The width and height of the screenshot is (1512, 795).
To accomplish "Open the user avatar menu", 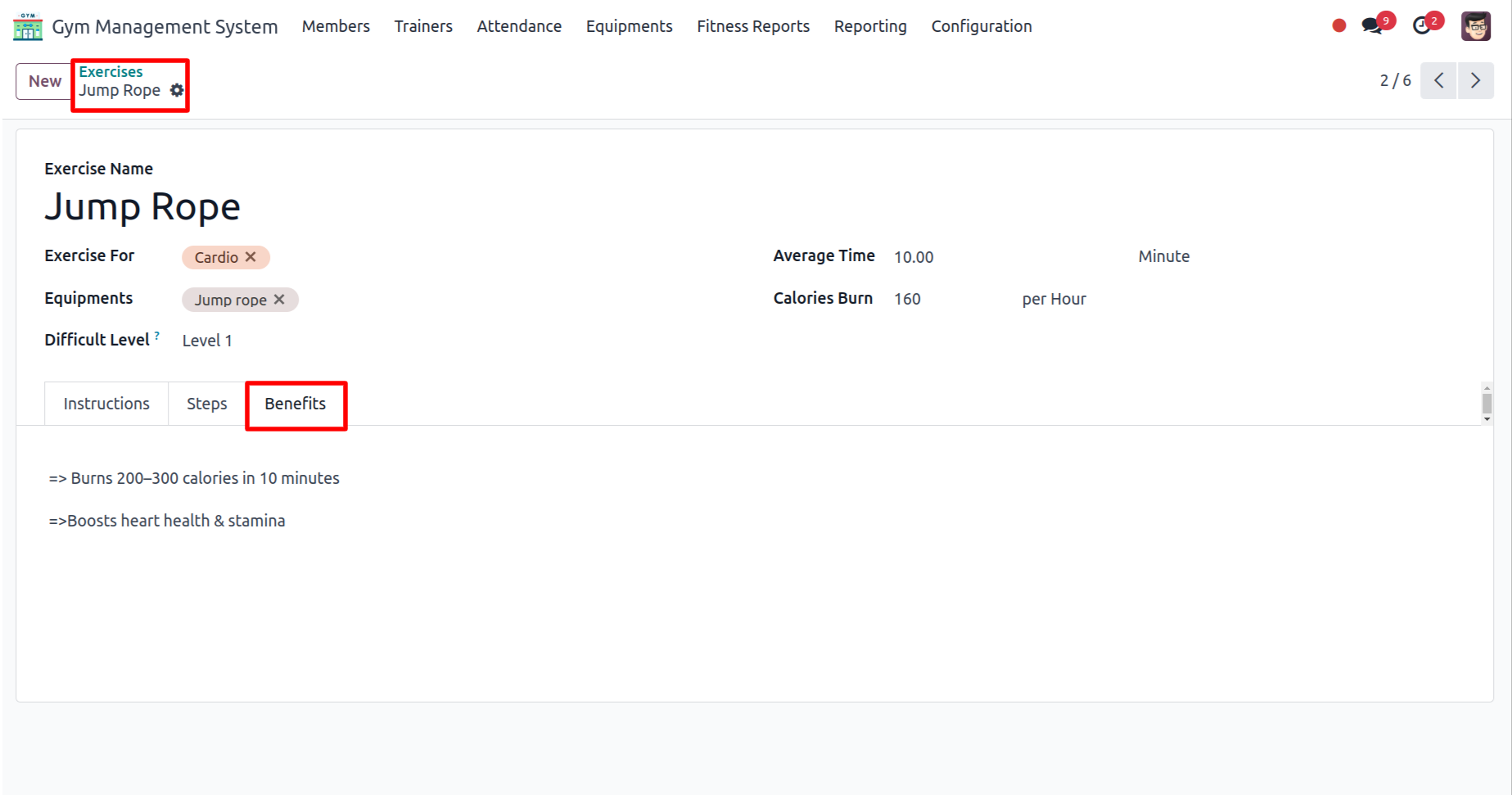I will pos(1476,26).
